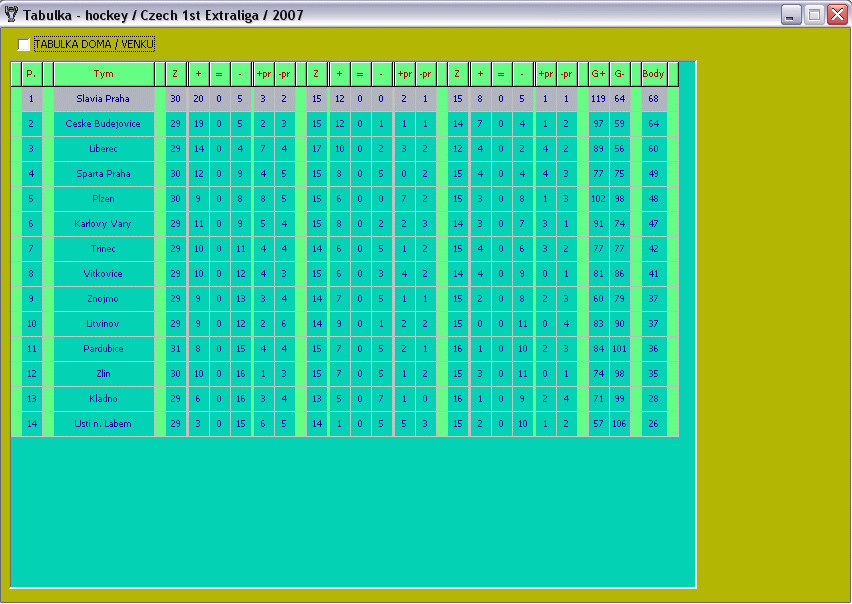852x604 pixels.
Task: Click Karlovy Vary's points value 47
Action: pos(654,224)
